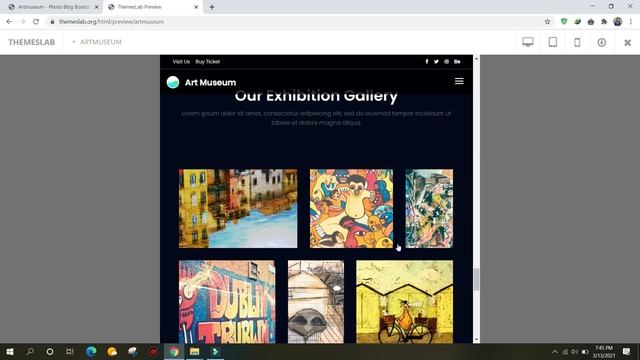Open the Twitter social icon

click(x=436, y=62)
